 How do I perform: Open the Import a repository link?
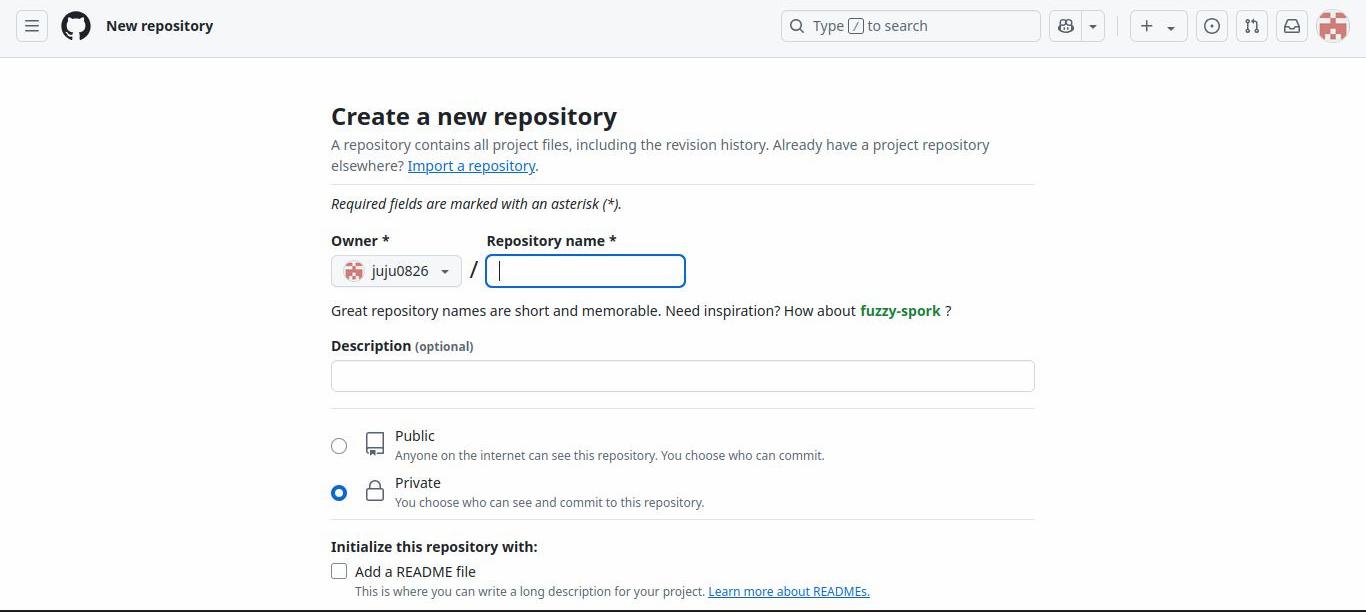click(x=471, y=166)
